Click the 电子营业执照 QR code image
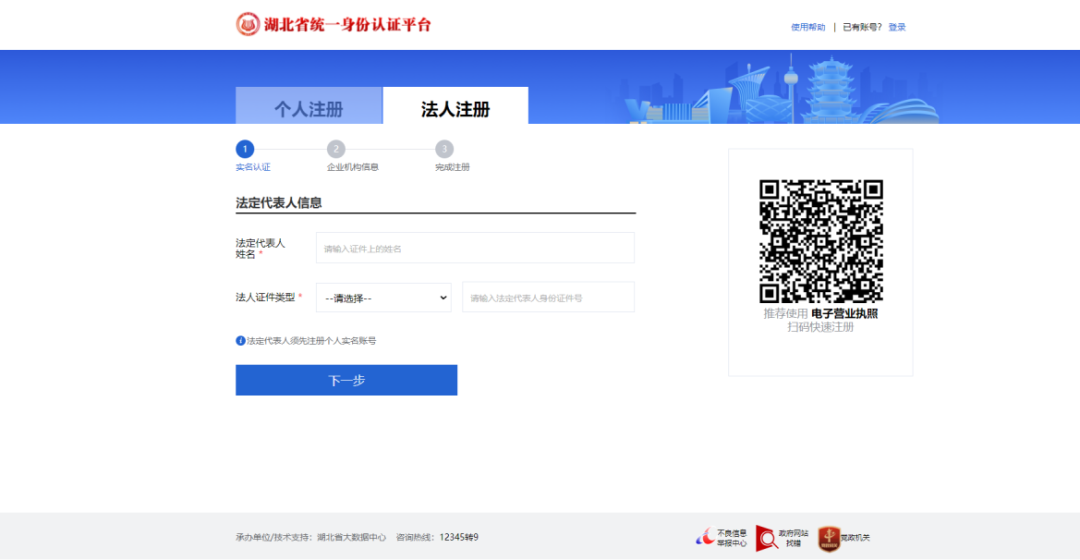 (x=820, y=241)
